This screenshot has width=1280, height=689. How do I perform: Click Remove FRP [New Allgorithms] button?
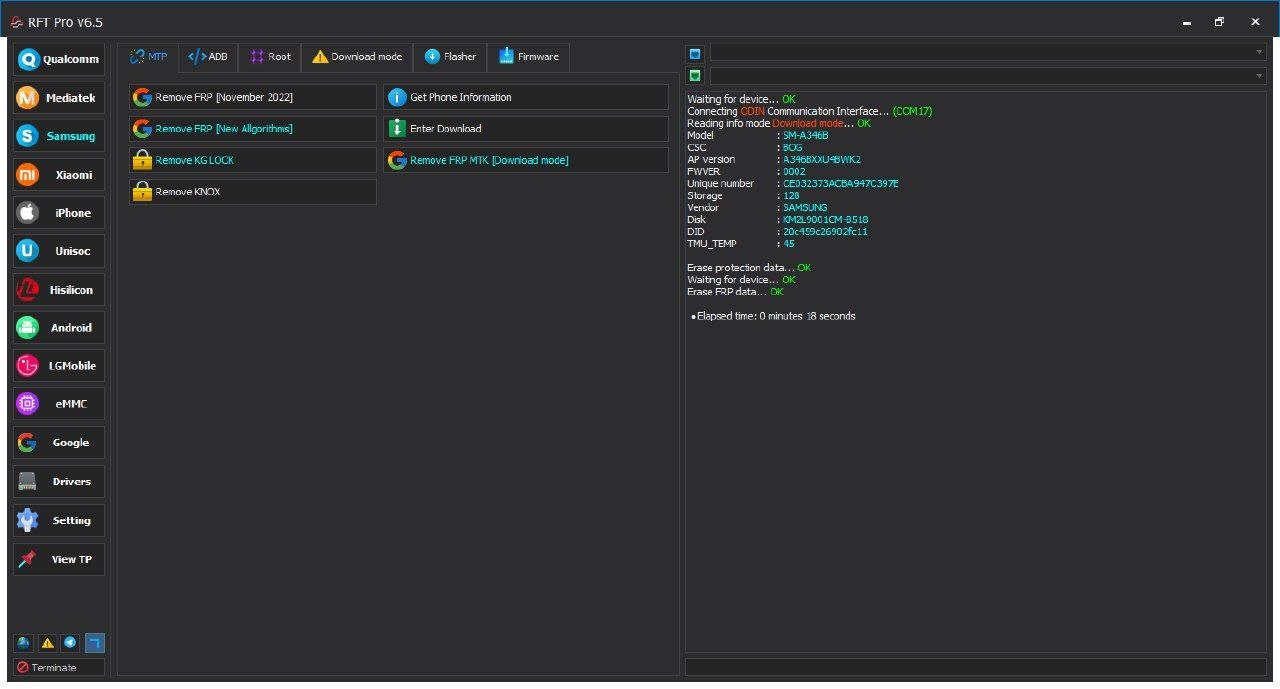click(x=253, y=129)
